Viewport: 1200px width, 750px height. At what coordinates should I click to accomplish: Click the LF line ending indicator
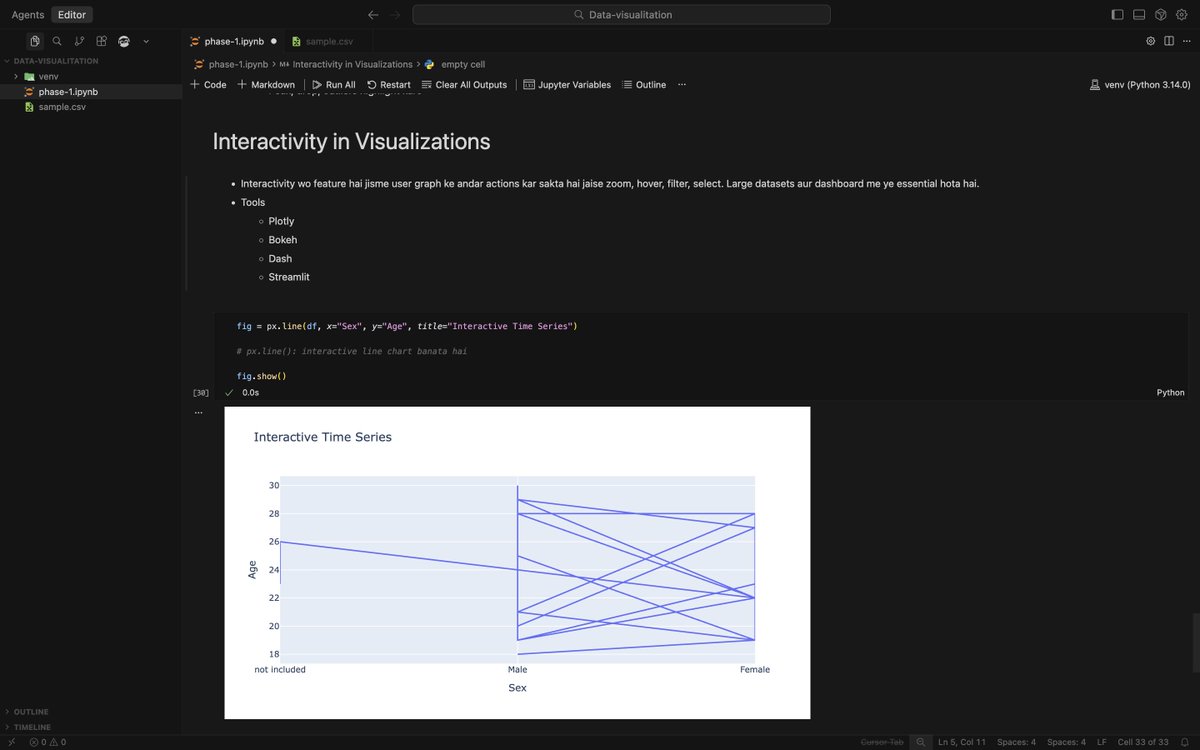tap(1101, 742)
